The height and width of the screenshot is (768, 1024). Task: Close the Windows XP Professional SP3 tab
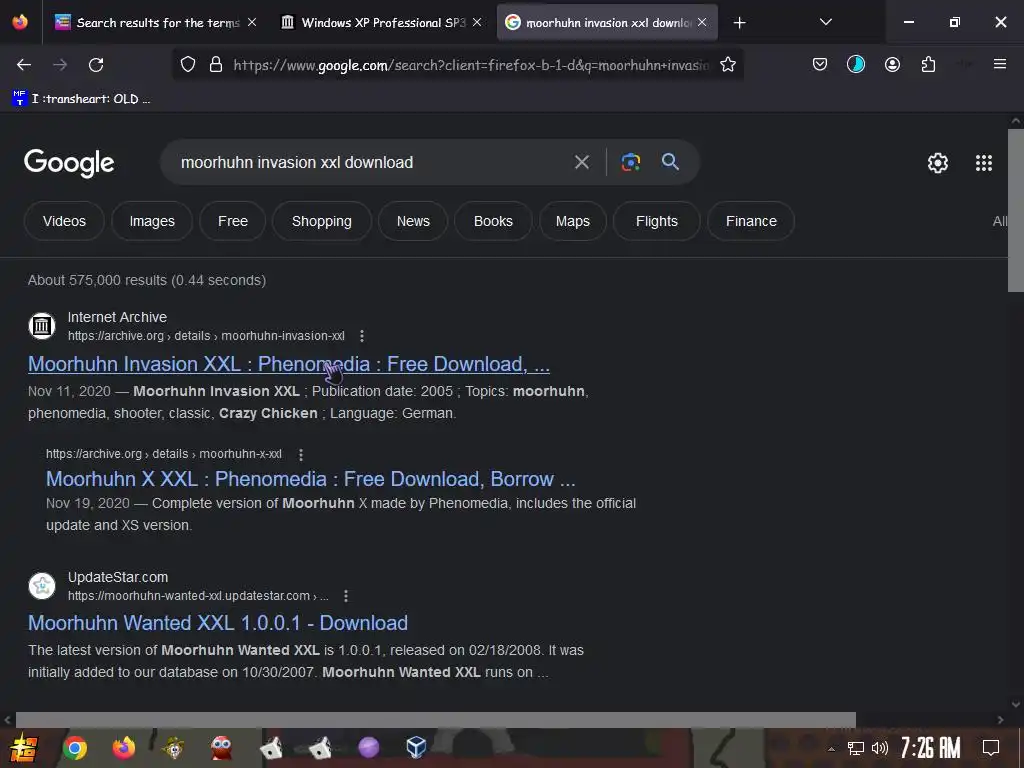(477, 22)
